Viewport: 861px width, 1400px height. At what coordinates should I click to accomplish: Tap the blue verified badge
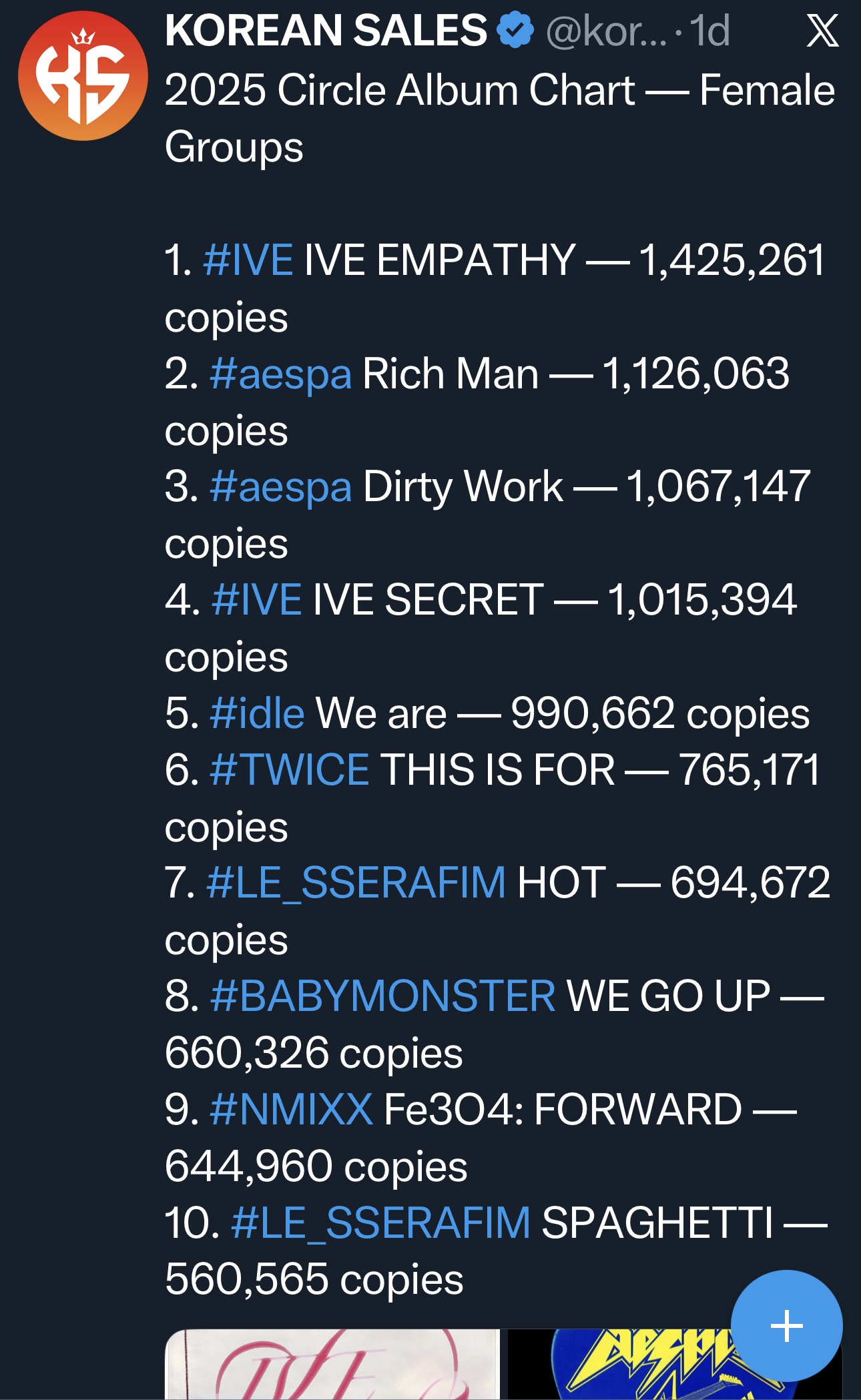pyautogui.click(x=516, y=31)
